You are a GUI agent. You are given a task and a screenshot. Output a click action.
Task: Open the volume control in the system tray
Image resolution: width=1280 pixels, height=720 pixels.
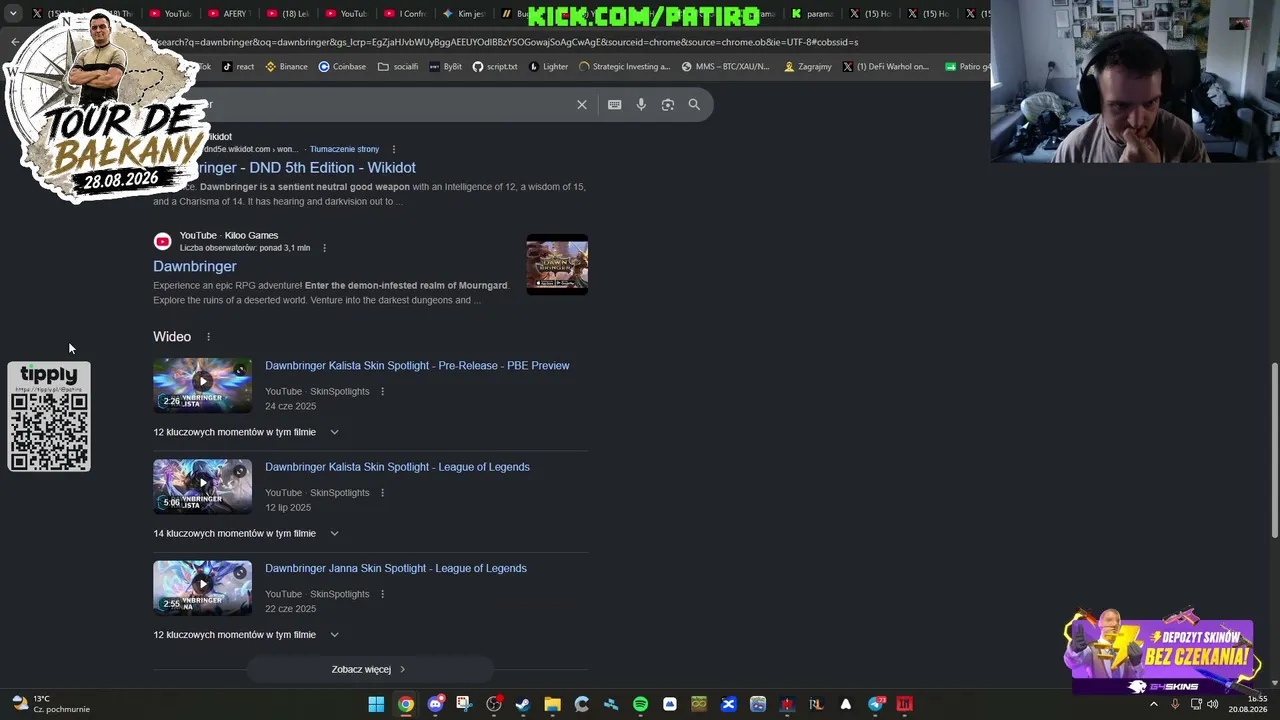tap(1212, 704)
